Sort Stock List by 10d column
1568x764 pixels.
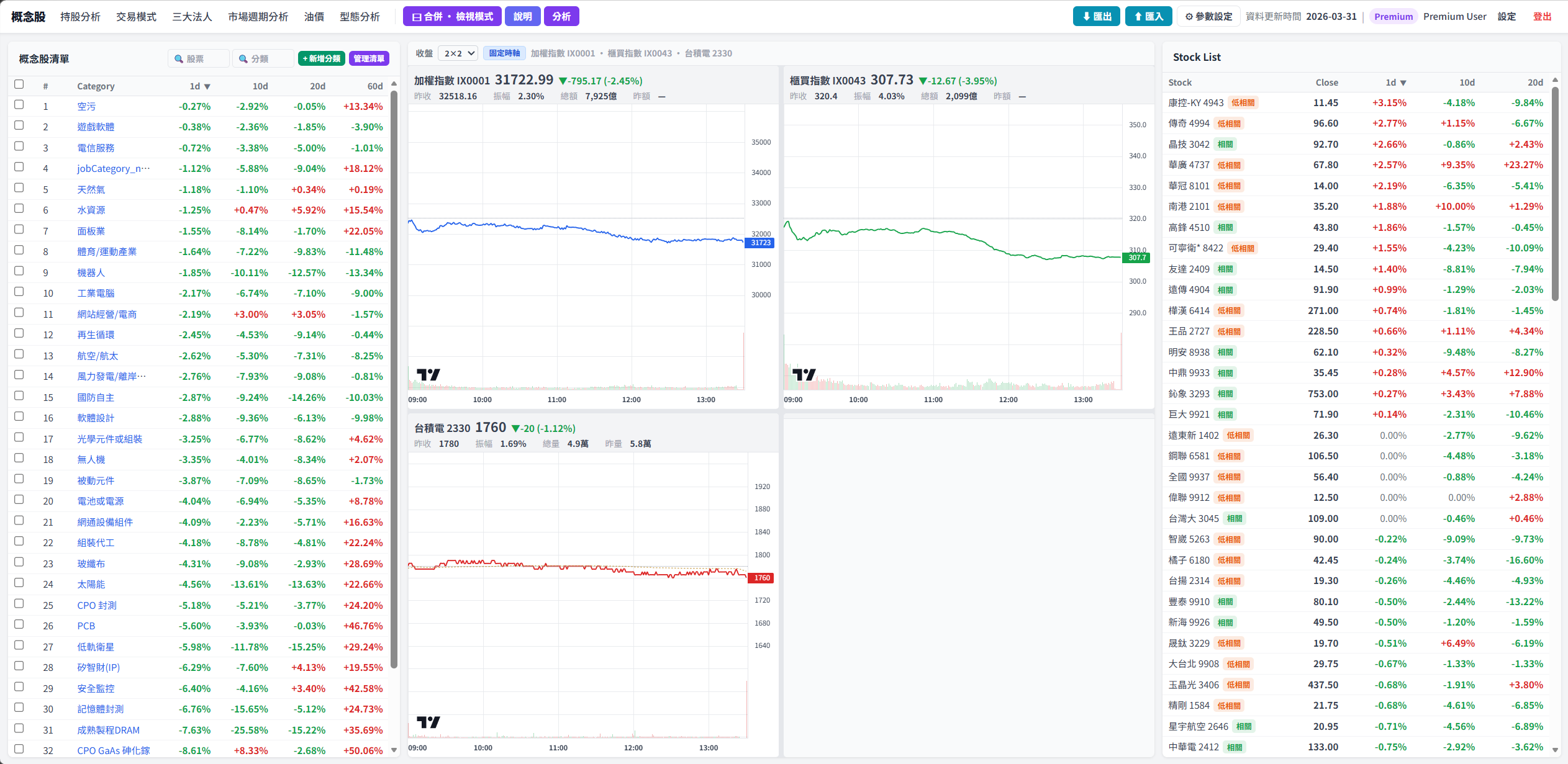tap(1467, 83)
